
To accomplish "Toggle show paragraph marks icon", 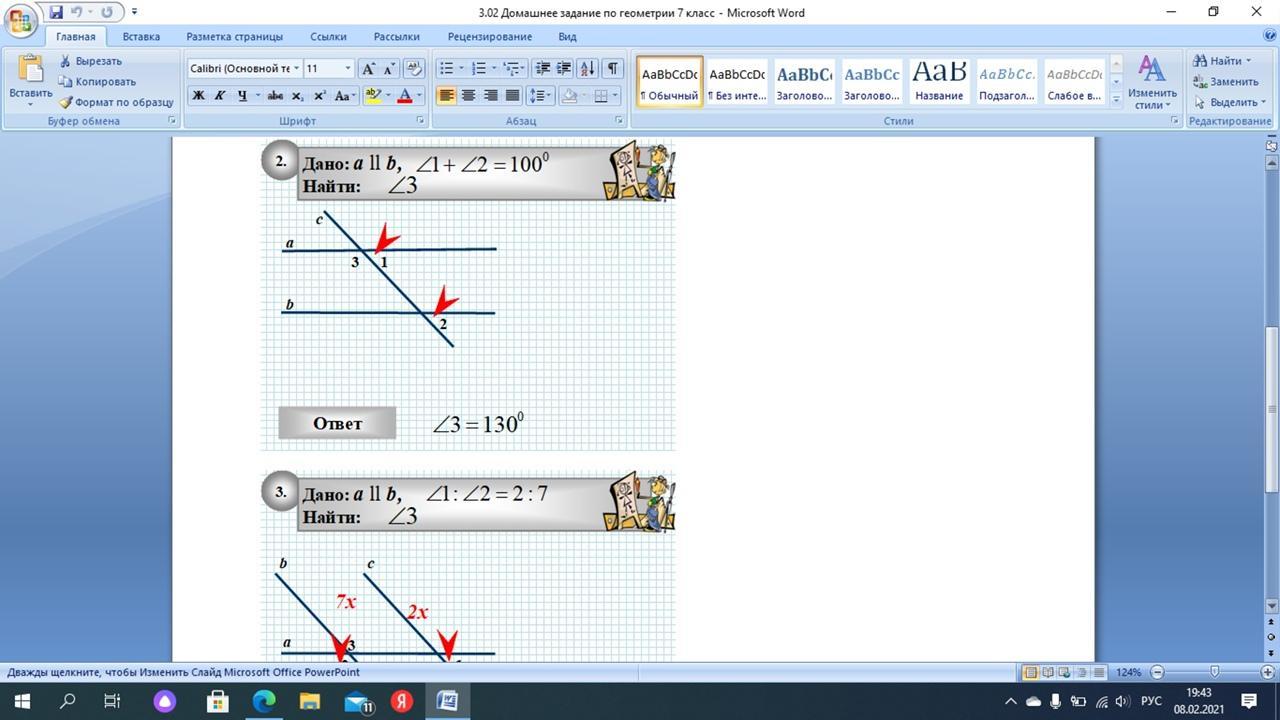I will point(612,69).
